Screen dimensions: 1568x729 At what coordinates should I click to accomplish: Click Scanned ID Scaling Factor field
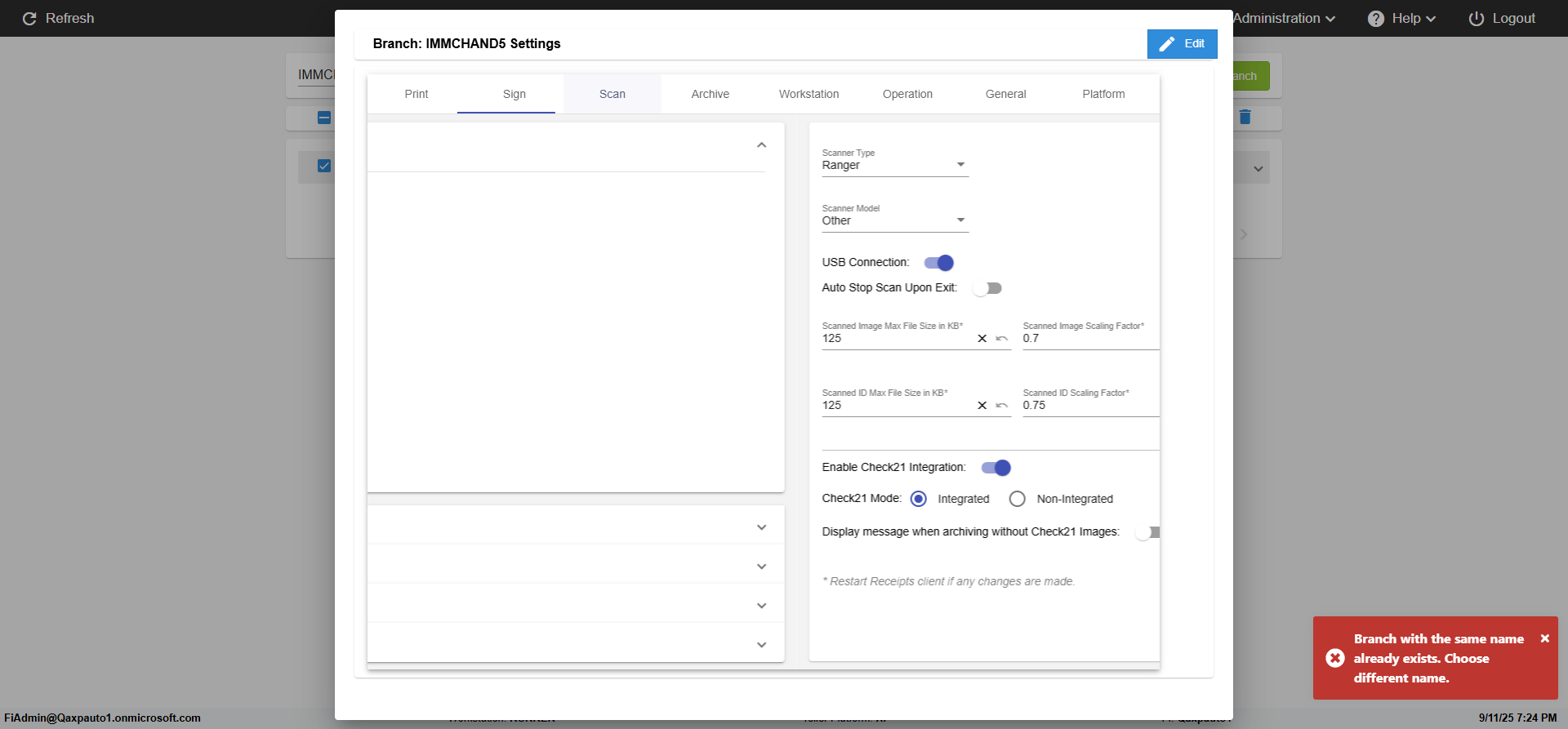point(1090,405)
